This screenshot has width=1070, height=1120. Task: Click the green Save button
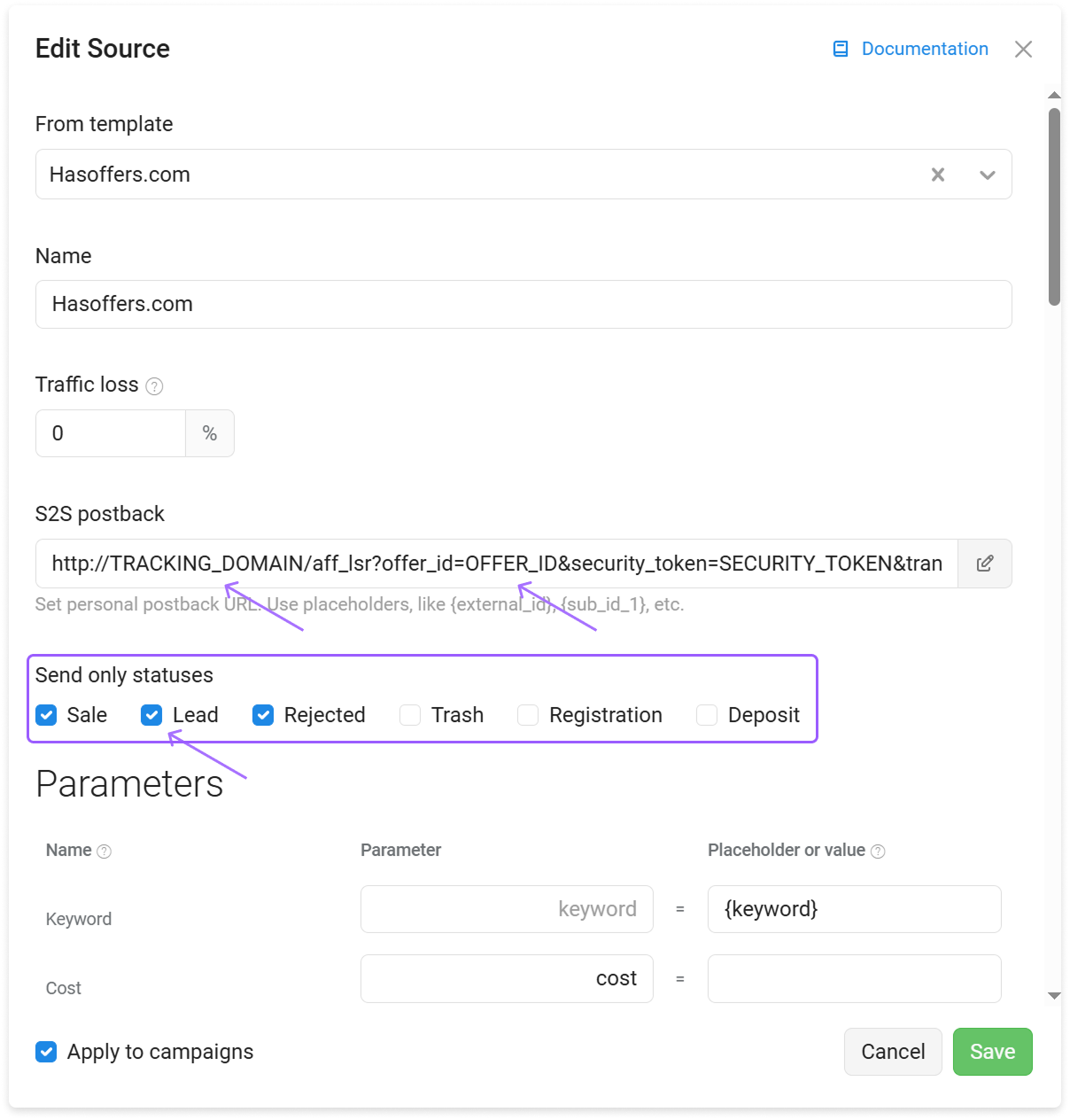pos(993,1052)
